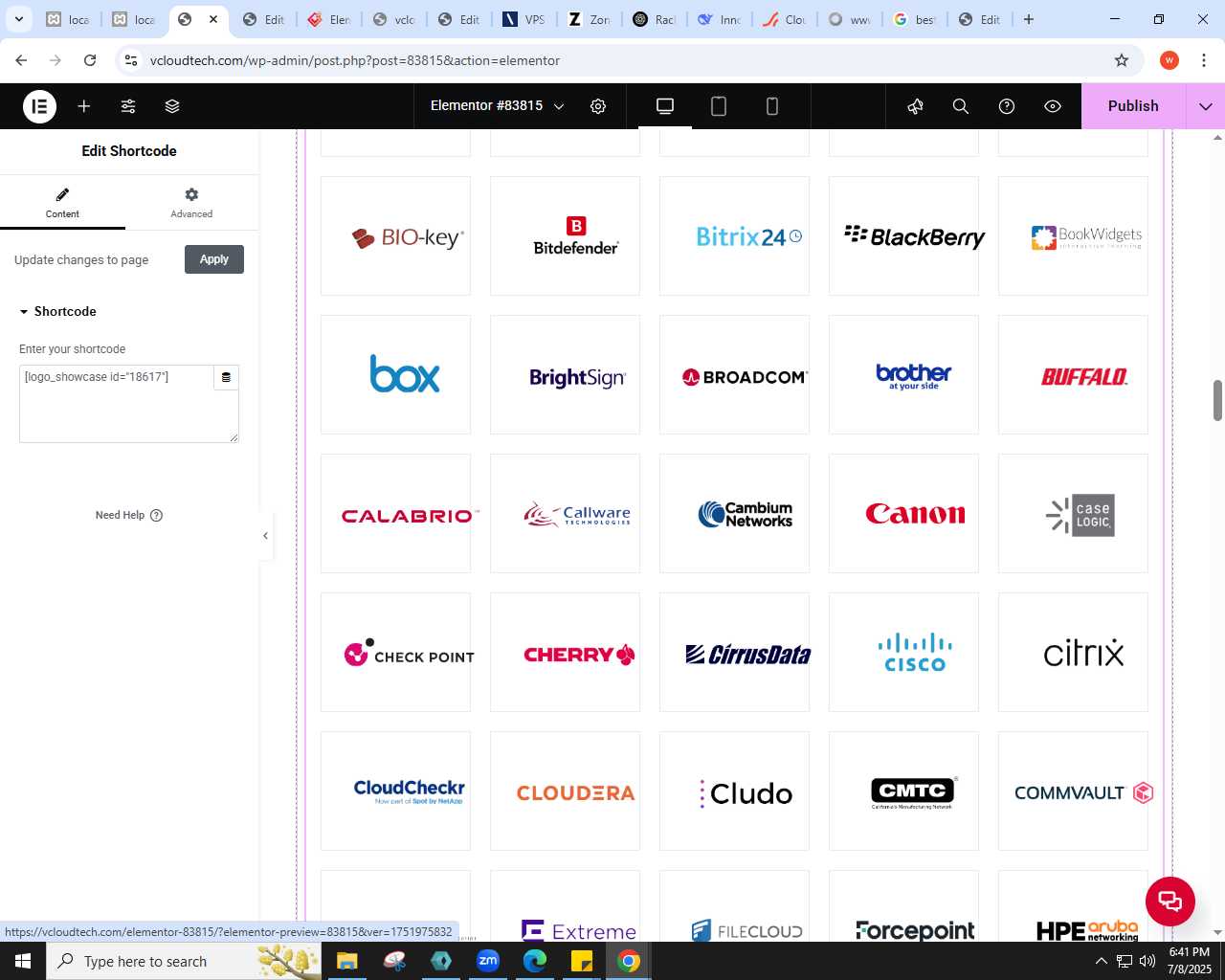The image size is (1225, 980).
Task: Open the Publish options dropdown arrow
Action: pyautogui.click(x=1206, y=106)
